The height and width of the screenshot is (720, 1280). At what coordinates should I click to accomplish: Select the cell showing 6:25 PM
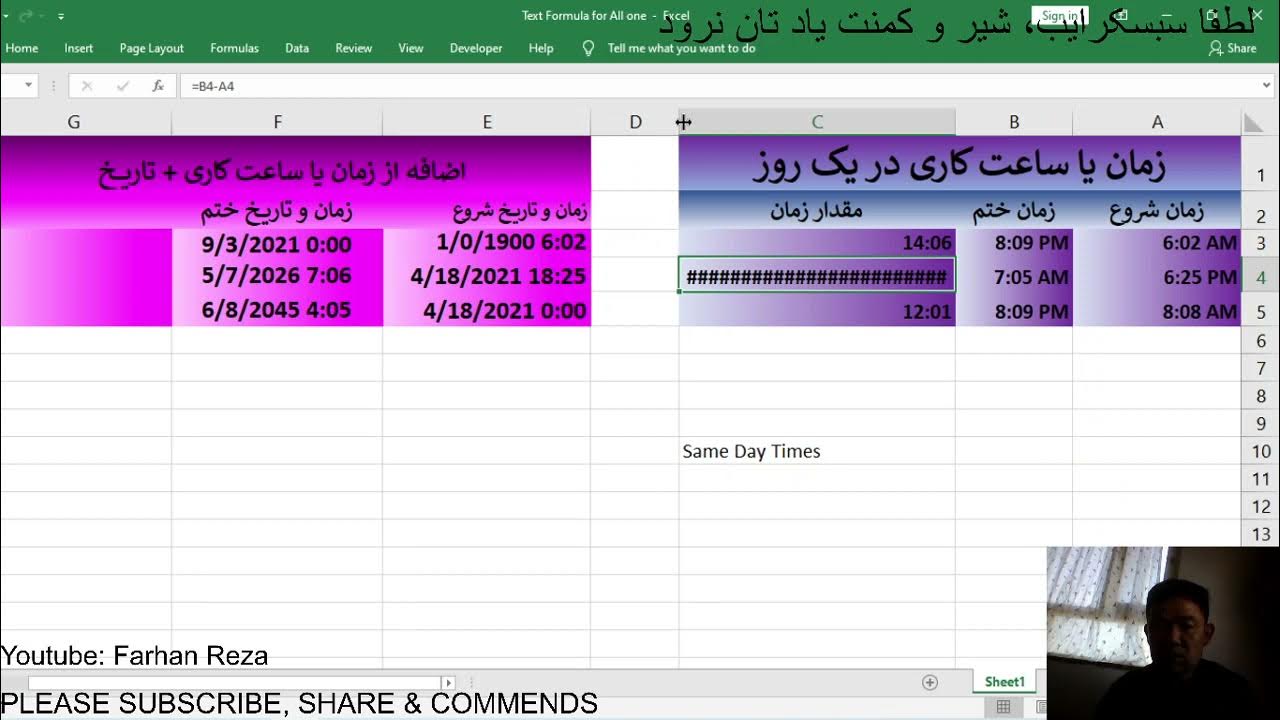[1157, 276]
